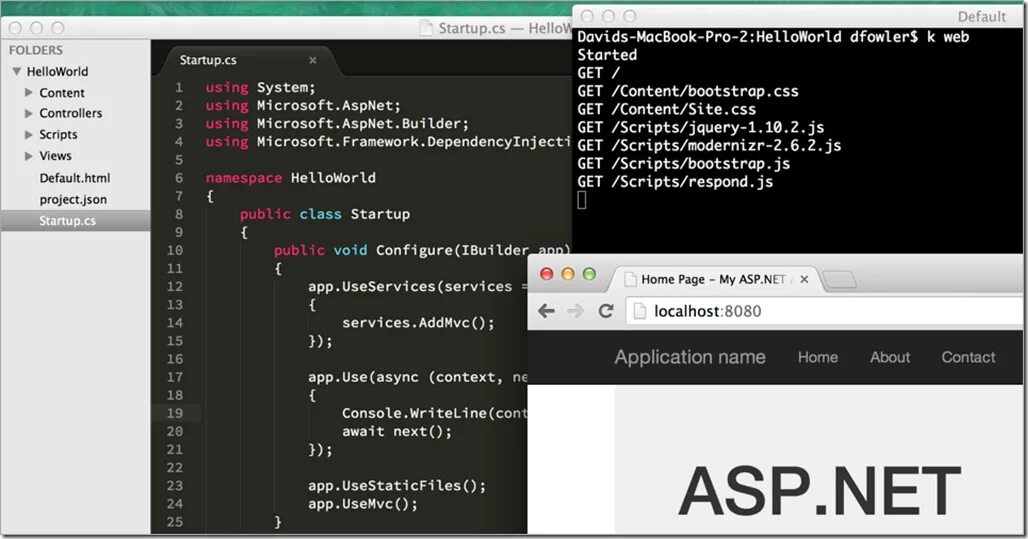Screen dimensions: 1028x539
Task: Select the Home Page browser tab
Action: (x=713, y=279)
